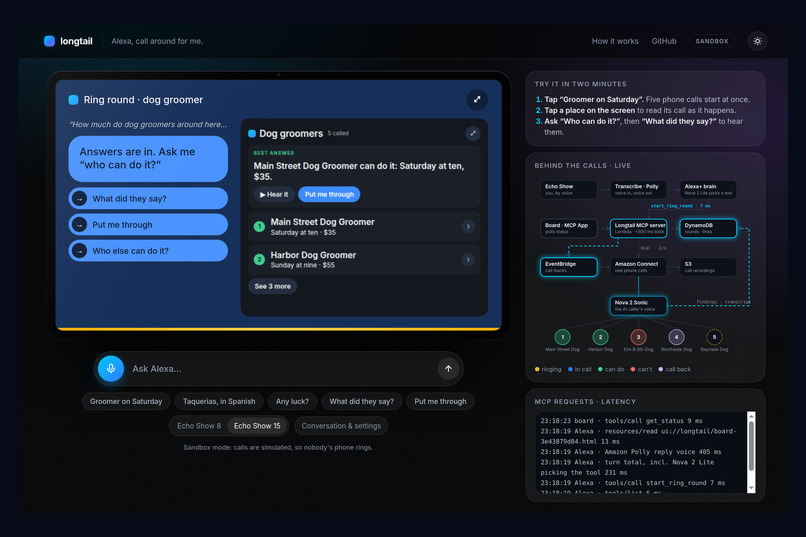806x537 pixels.
Task: Expand the See 3 more list
Action: [x=272, y=286]
